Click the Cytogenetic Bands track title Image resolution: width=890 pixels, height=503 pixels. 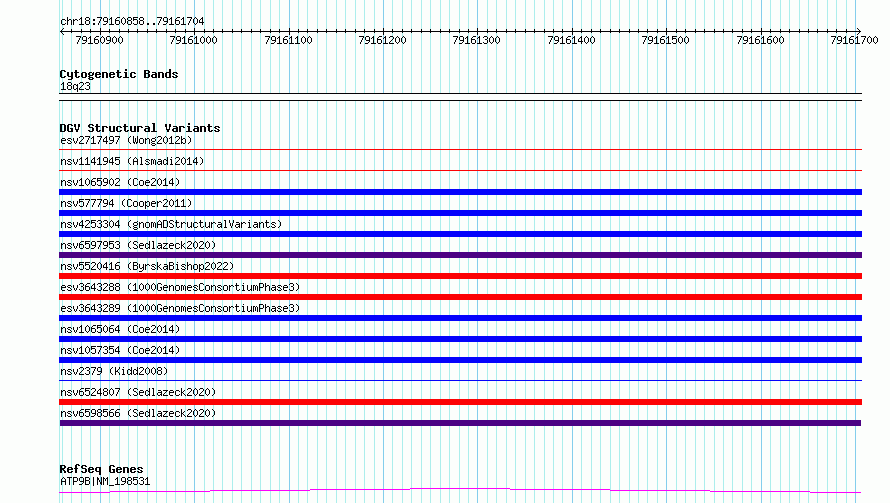119,74
